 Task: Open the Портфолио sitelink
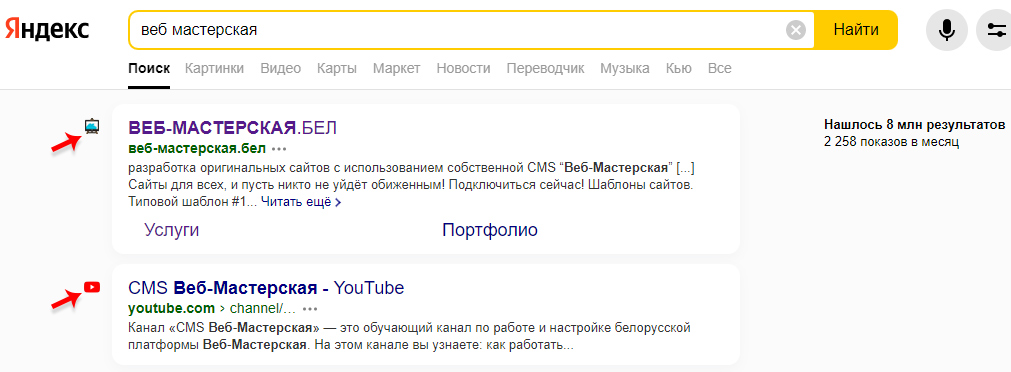tap(489, 230)
